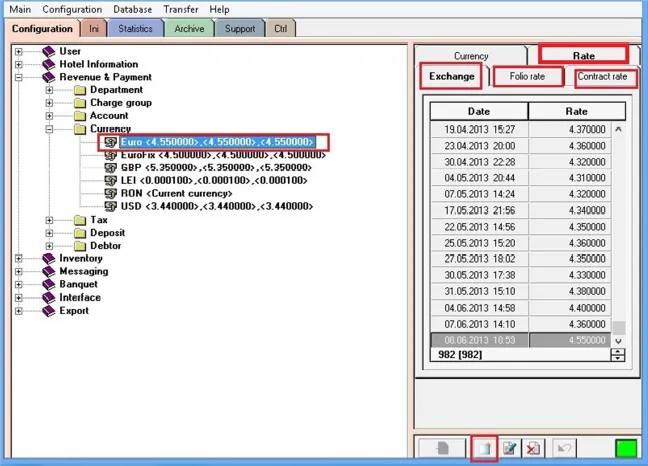Viewport: 648px width, 466px height.
Task: Click the rate list scroll-up arrow
Action: (x=618, y=129)
